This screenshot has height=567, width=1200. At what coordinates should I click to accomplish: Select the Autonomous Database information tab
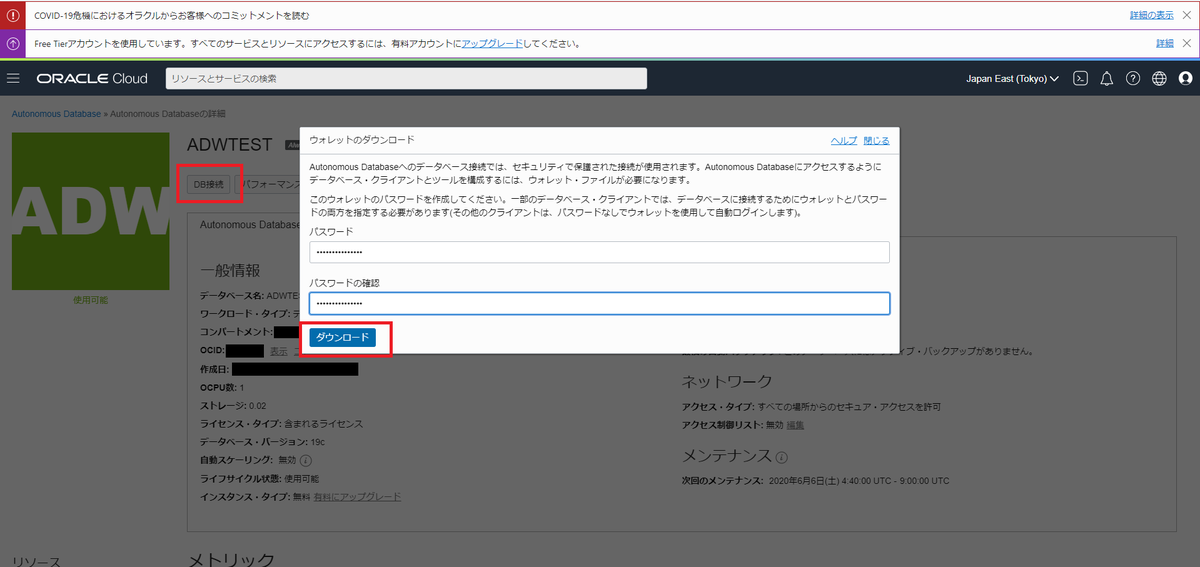tap(250, 225)
